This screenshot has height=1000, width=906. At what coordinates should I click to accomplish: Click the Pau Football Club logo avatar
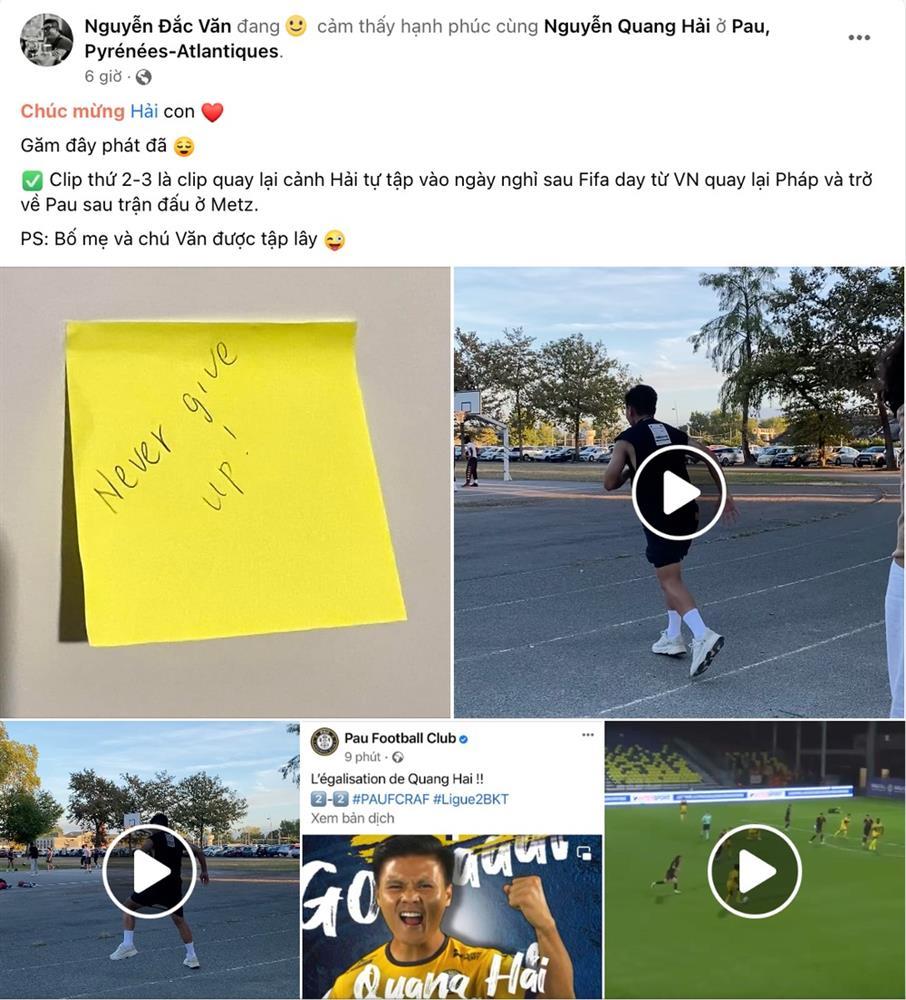pyautogui.click(x=325, y=742)
